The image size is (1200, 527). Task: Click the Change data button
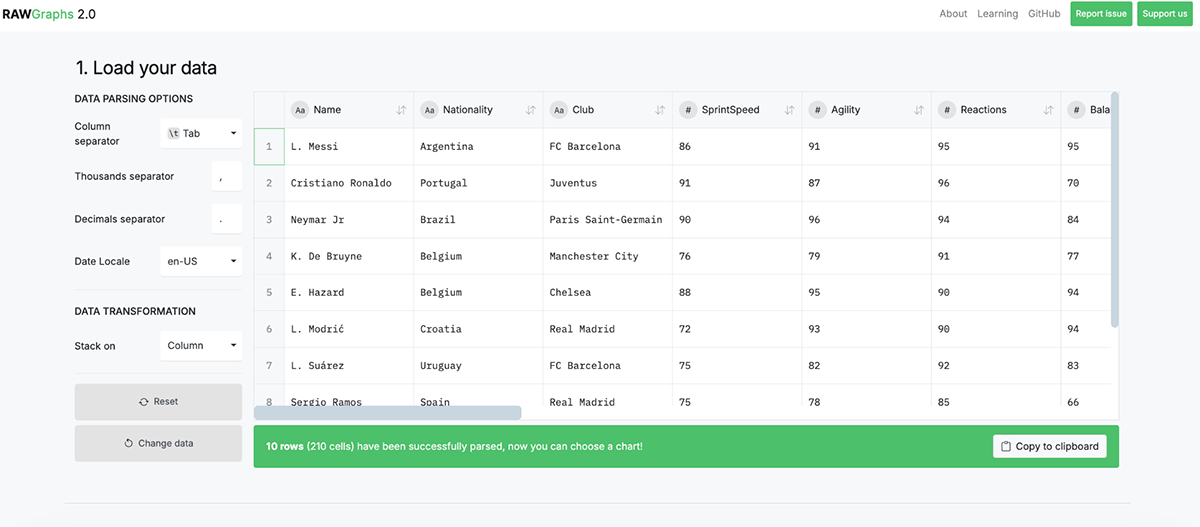pos(158,443)
